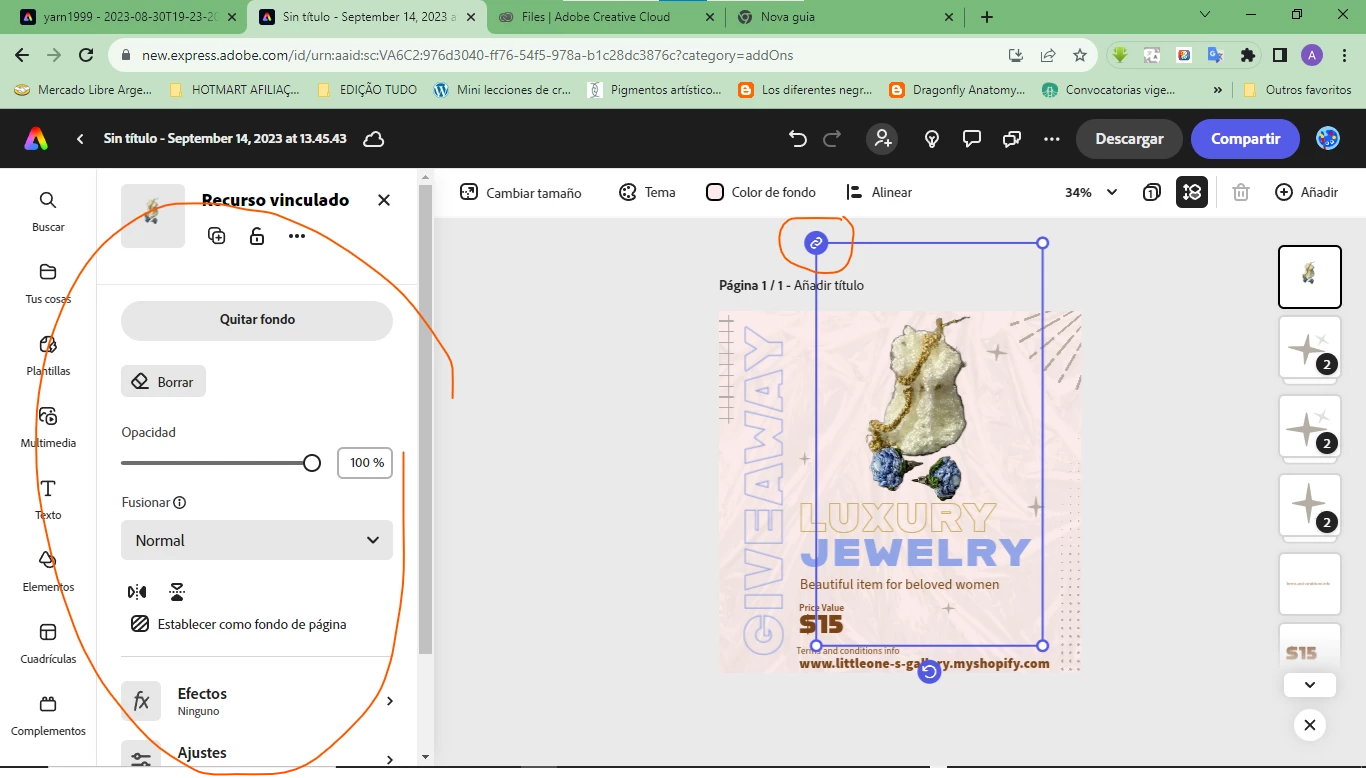The width and height of the screenshot is (1366, 778).
Task: Bookmark page with star icon
Action: click(x=1080, y=55)
